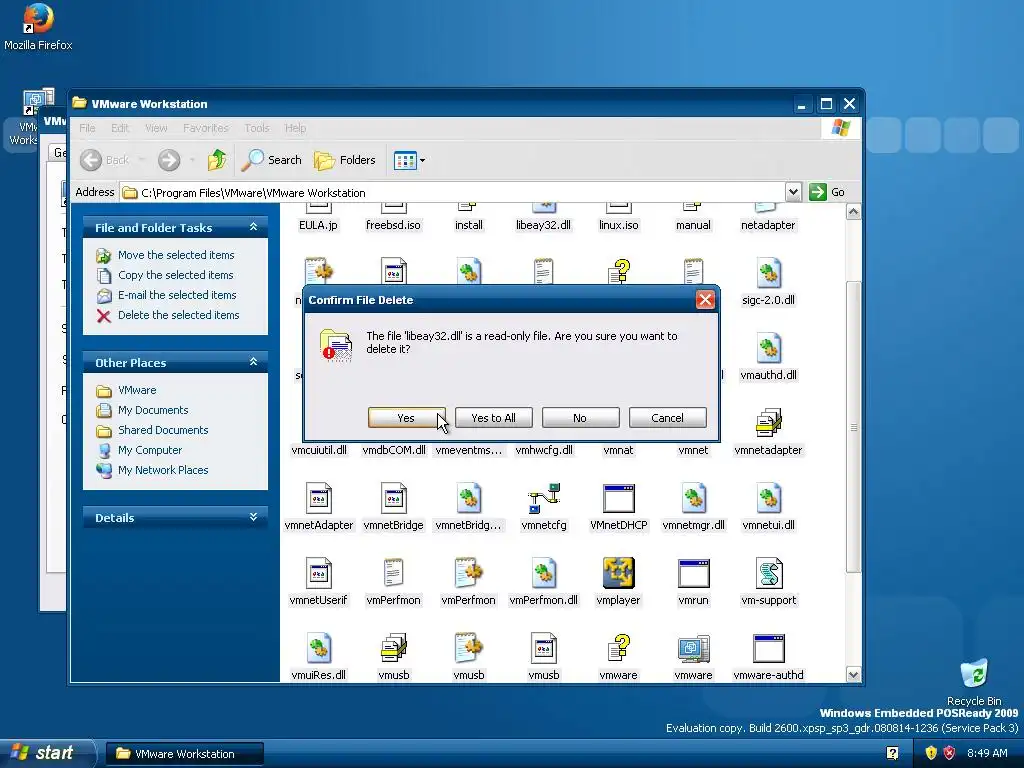Select the vmauthd.dll file icon

pos(769,348)
